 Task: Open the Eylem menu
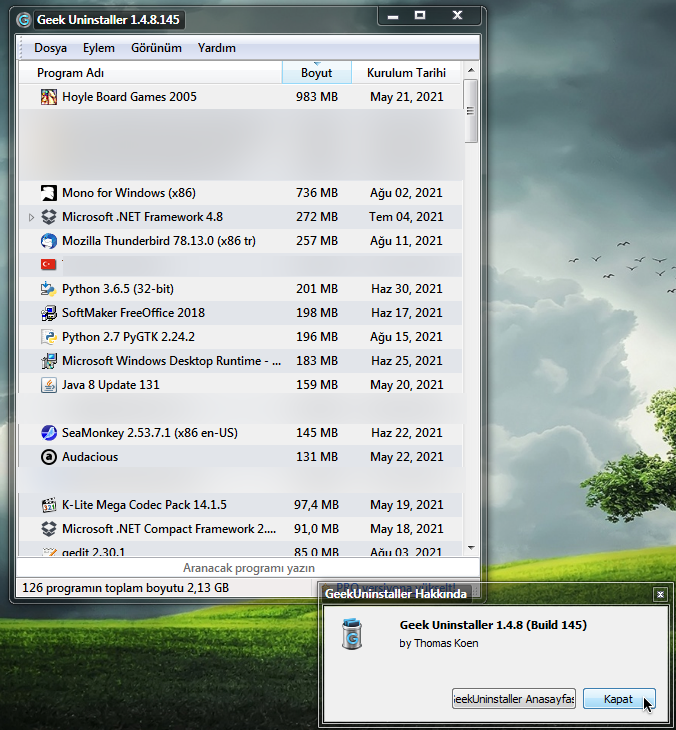point(99,48)
